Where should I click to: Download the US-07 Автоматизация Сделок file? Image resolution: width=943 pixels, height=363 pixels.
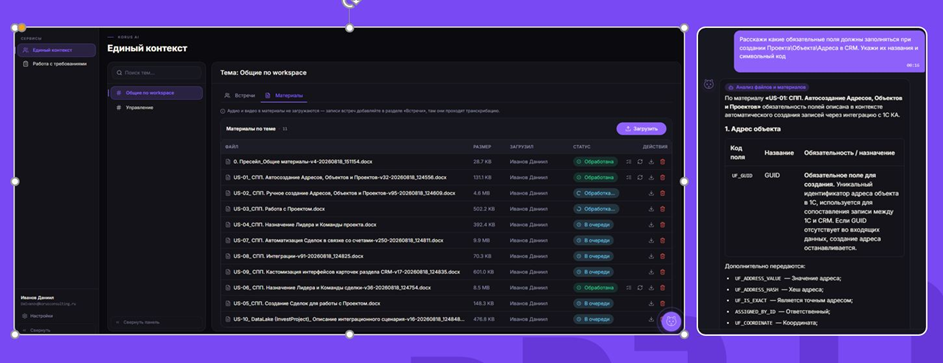[651, 240]
